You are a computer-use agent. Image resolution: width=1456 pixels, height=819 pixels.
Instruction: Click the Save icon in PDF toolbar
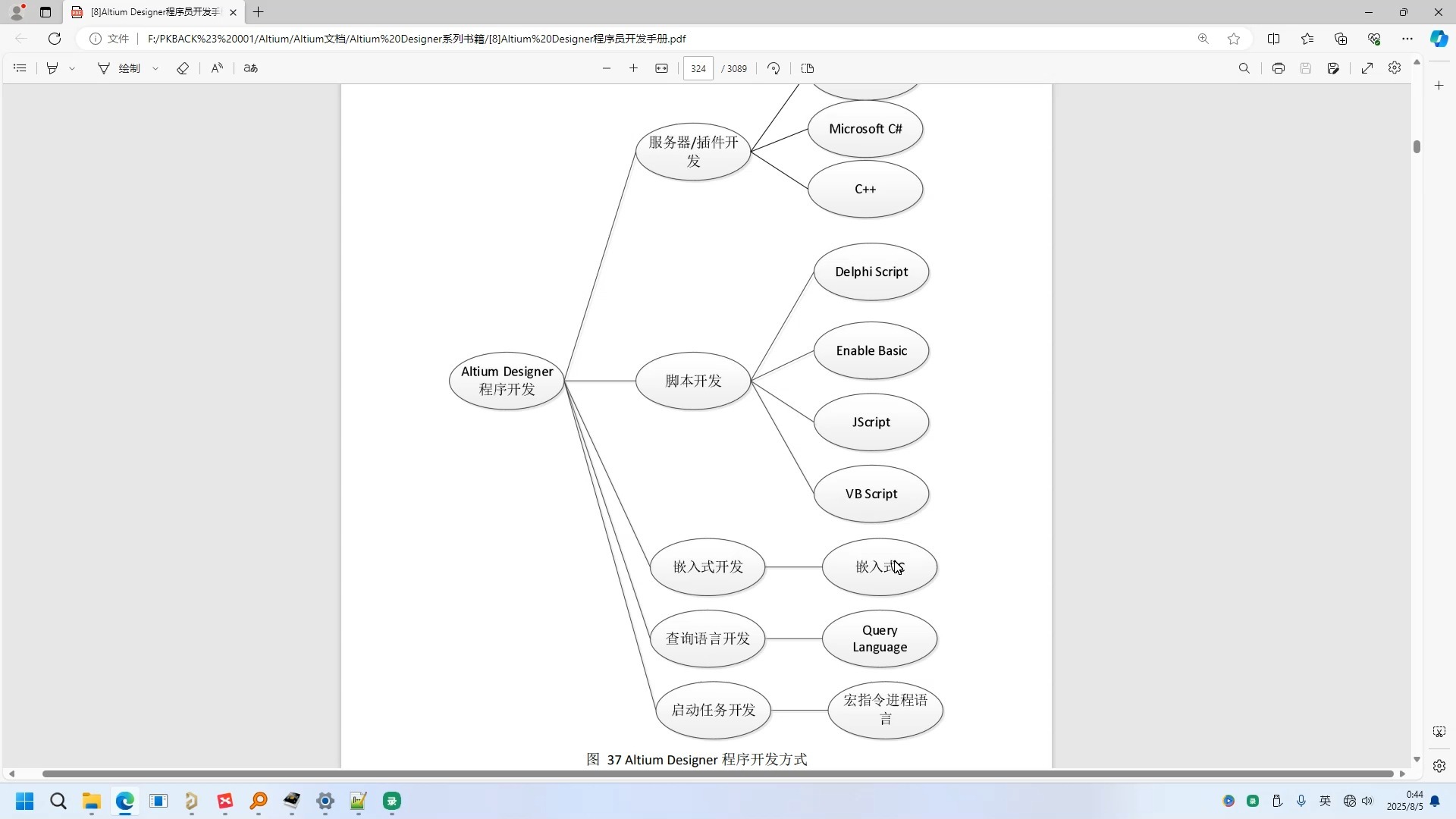[1306, 68]
